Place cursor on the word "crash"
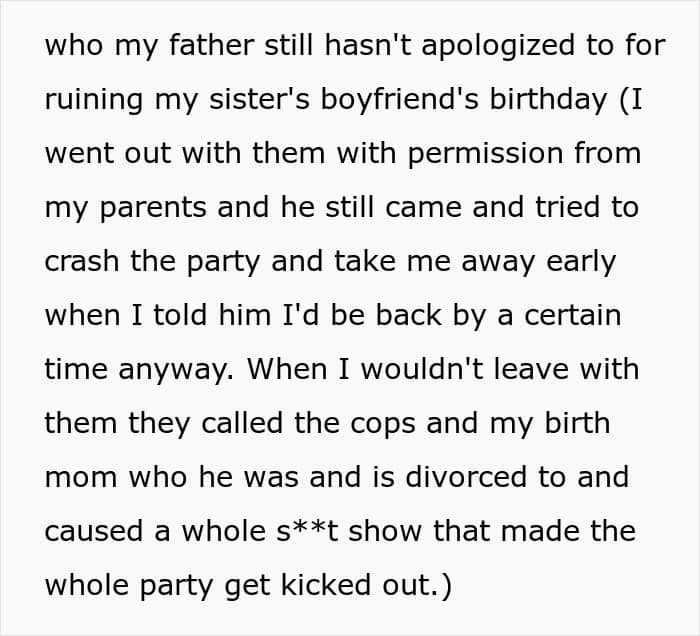 coord(82,261)
